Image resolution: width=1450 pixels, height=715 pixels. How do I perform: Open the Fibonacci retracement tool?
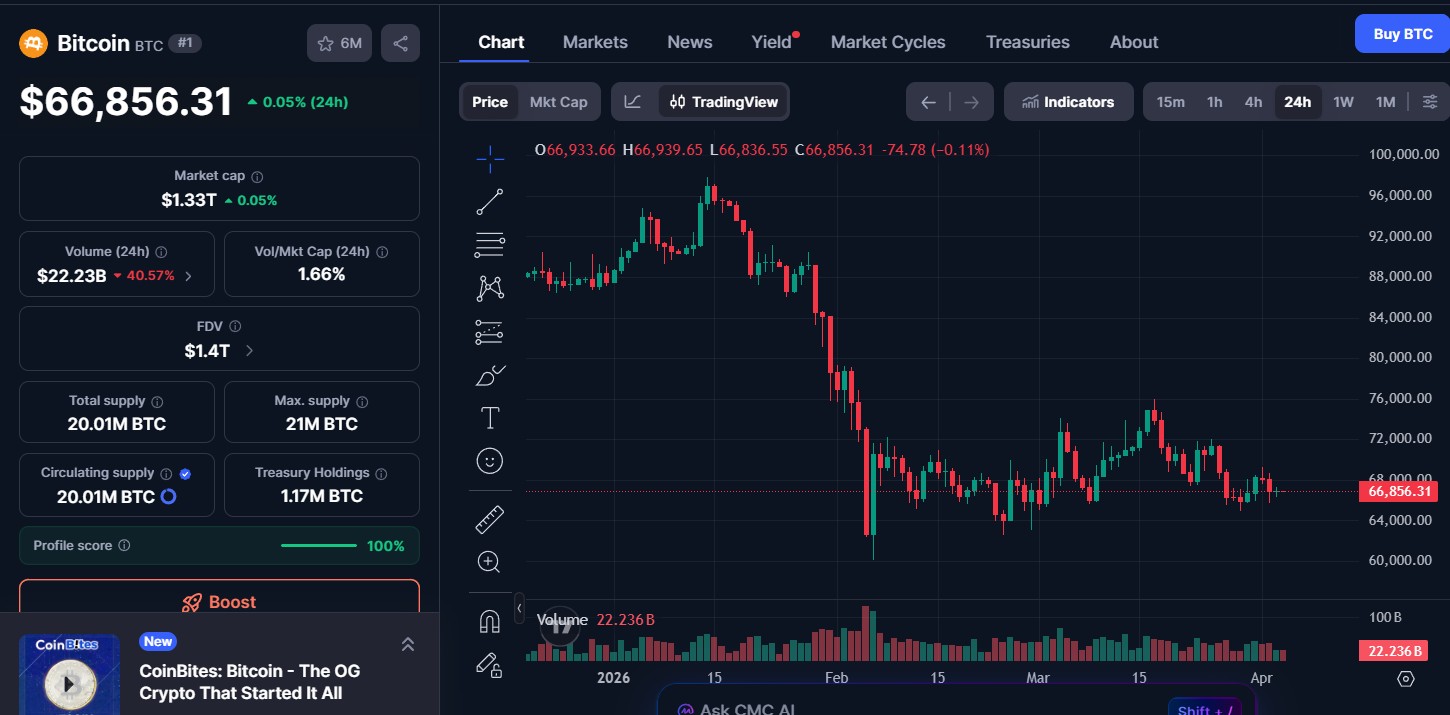489,244
